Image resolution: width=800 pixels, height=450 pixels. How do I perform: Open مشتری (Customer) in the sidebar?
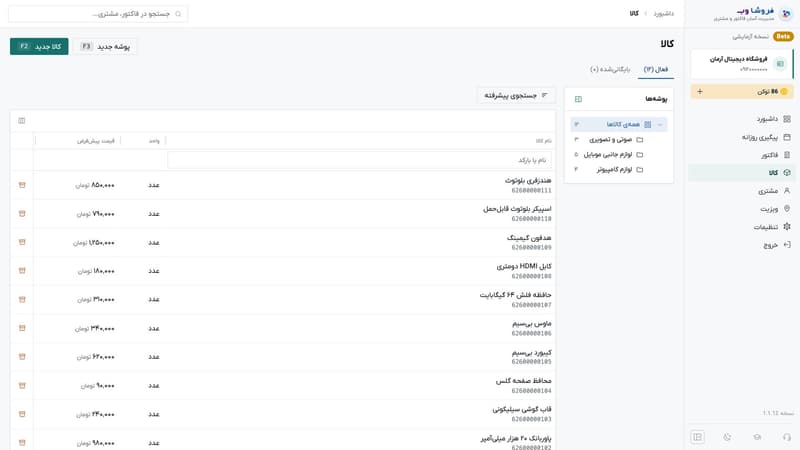[x=741, y=191]
